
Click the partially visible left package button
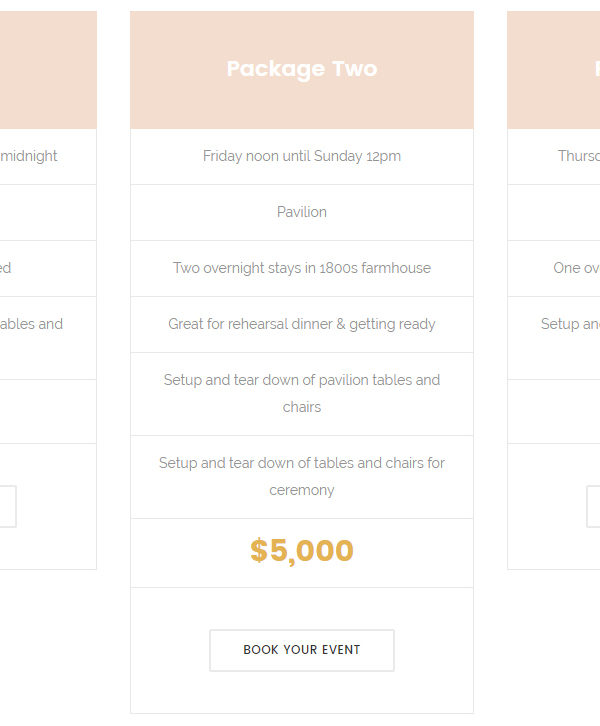pos(8,507)
